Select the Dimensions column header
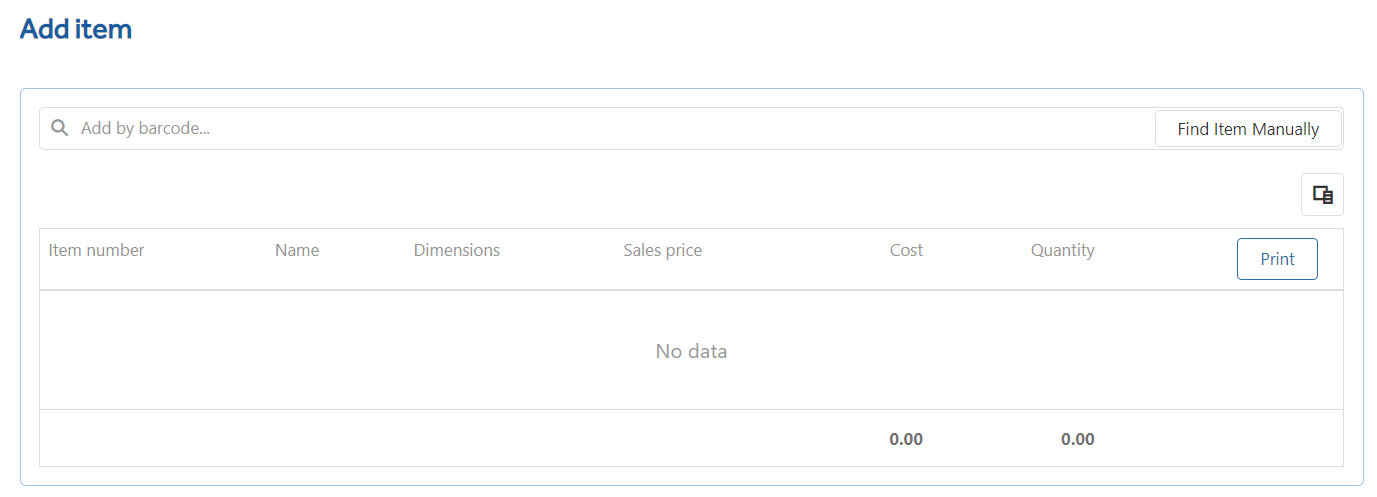 457,250
